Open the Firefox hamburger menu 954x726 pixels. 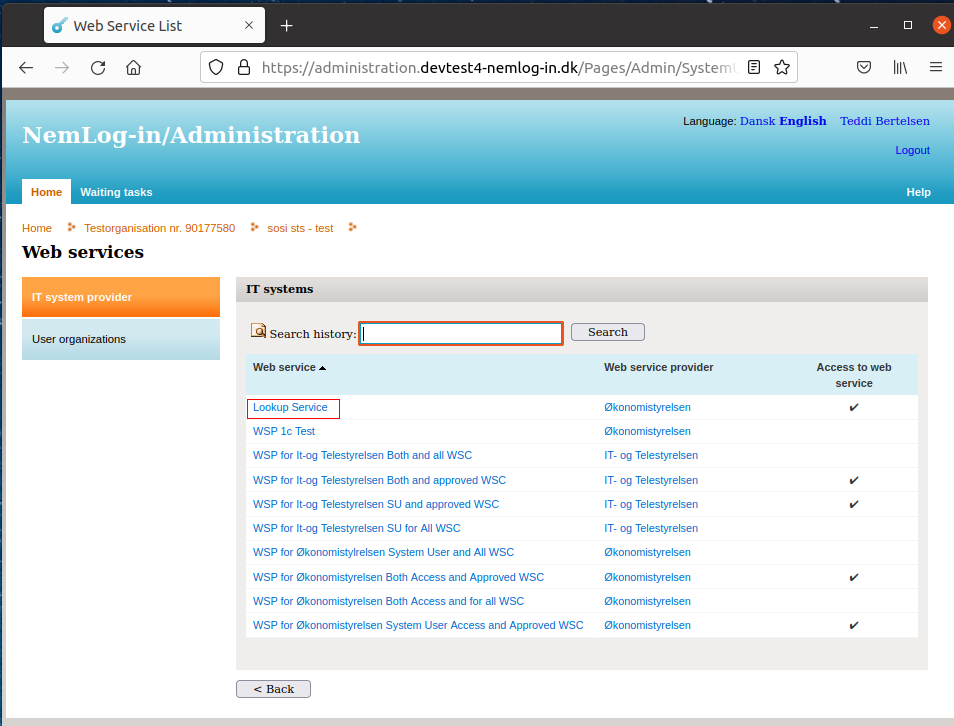click(x=936, y=68)
